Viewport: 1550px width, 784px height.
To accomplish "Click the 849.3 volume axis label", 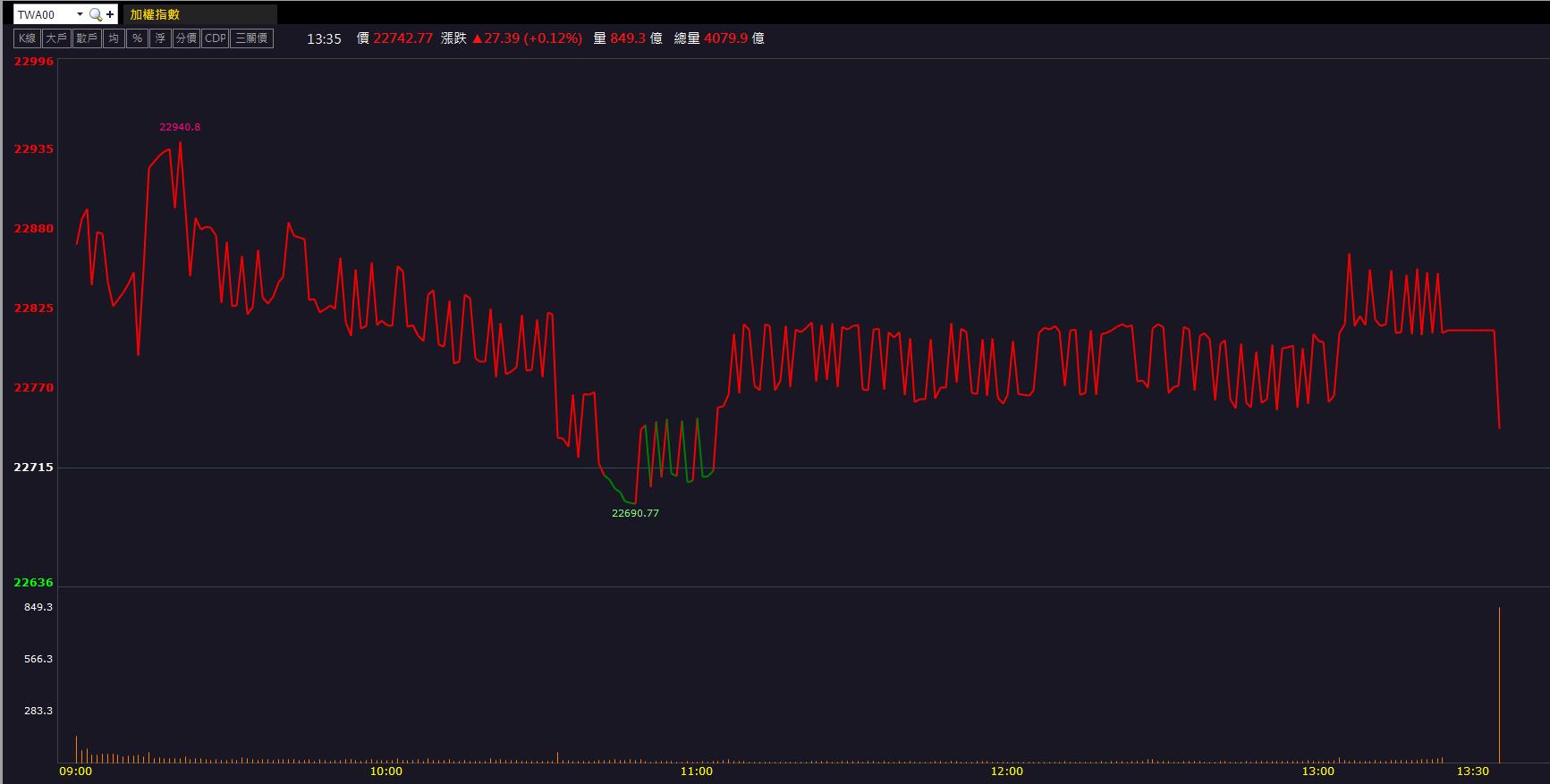I will (38, 607).
